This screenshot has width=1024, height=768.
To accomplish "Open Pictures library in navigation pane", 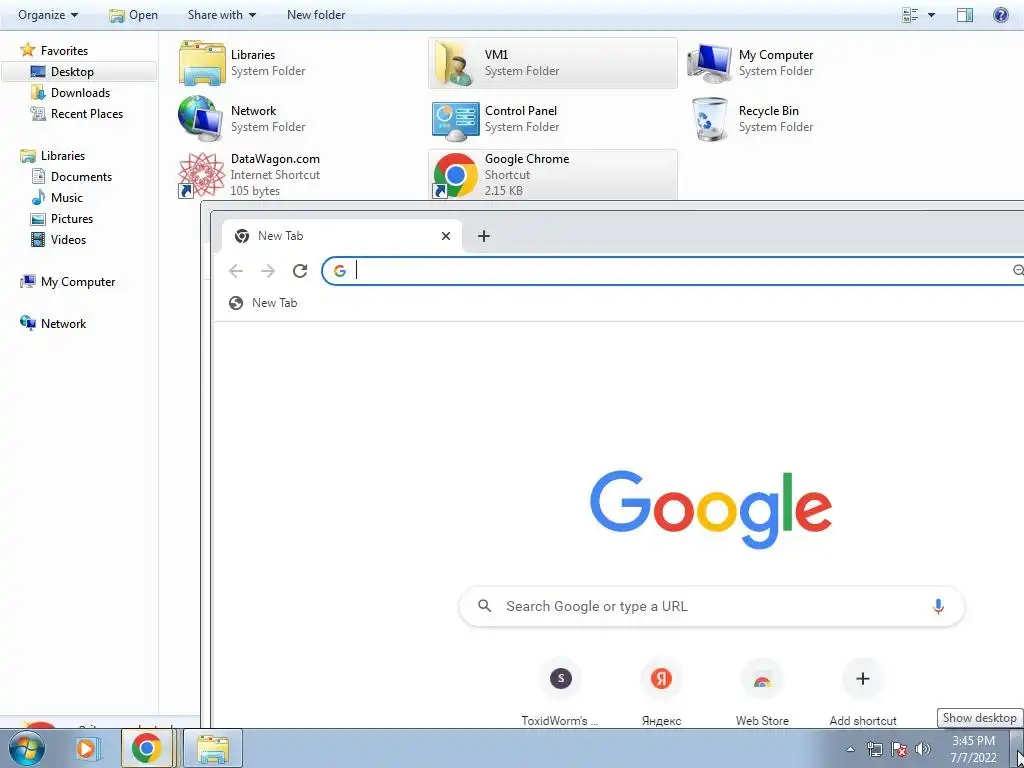I will pos(72,219).
